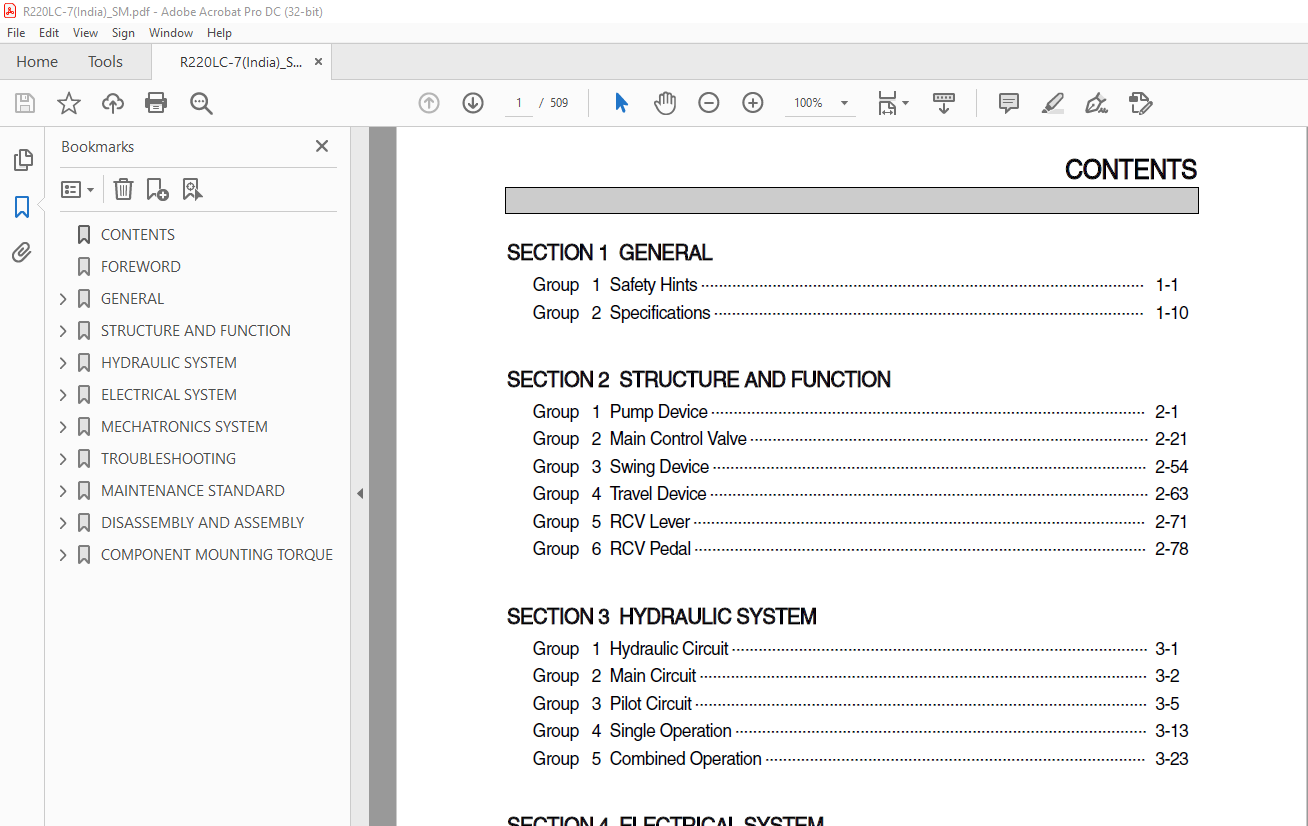
Task: Open the Attachments paperclip panel
Action: (22, 253)
